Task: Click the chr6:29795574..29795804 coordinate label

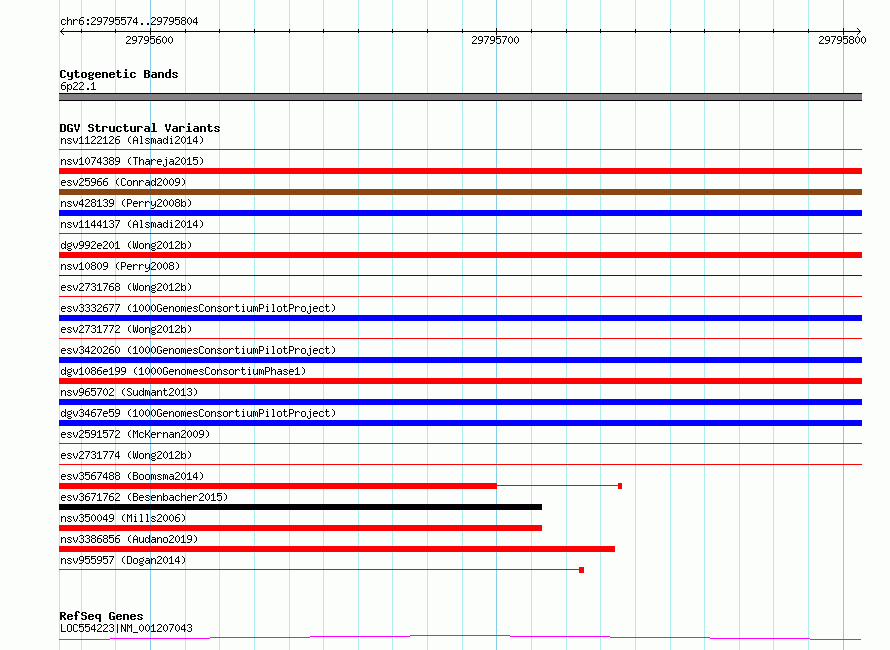Action: coord(129,22)
